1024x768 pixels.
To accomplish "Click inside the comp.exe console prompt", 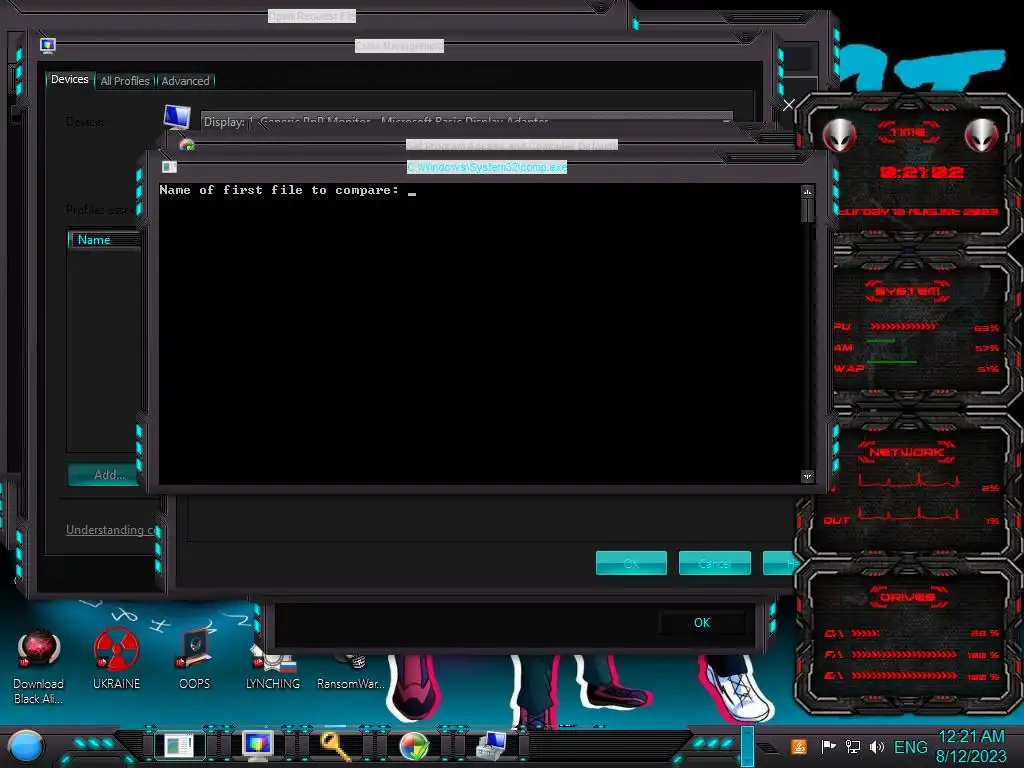I will [x=480, y=334].
